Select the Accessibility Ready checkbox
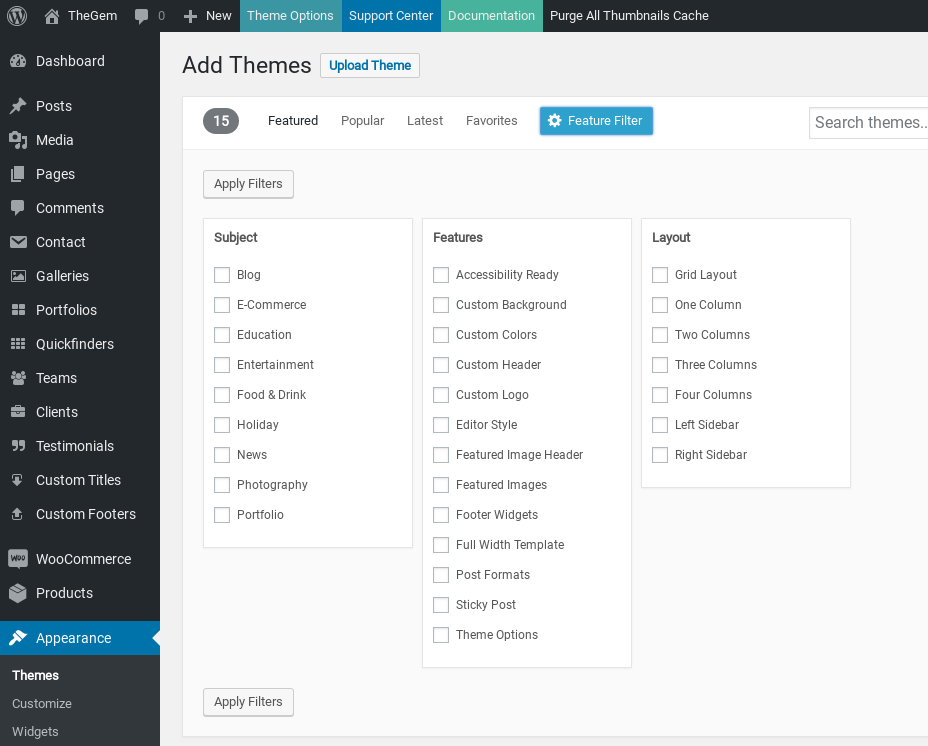 click(441, 275)
